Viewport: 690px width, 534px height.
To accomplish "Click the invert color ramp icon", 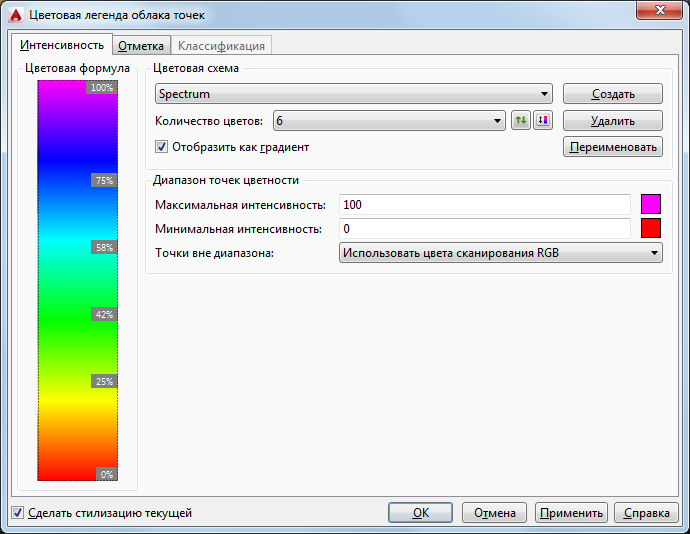I will [543, 120].
